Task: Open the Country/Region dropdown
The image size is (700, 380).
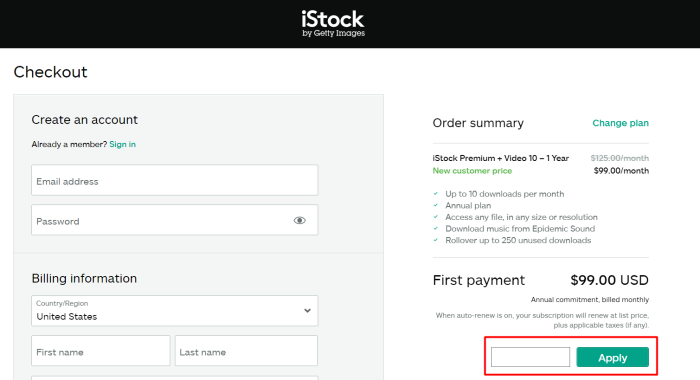Action: pos(175,310)
